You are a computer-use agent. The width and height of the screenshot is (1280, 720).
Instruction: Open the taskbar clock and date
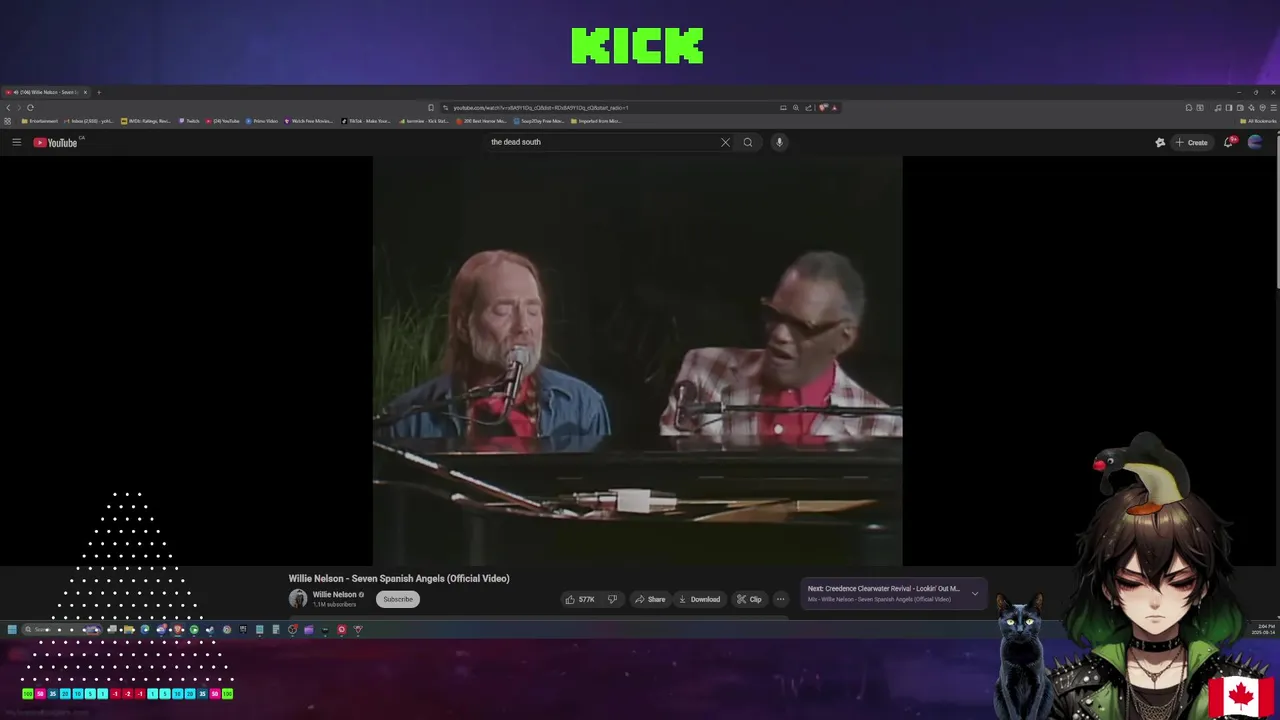(1262, 630)
